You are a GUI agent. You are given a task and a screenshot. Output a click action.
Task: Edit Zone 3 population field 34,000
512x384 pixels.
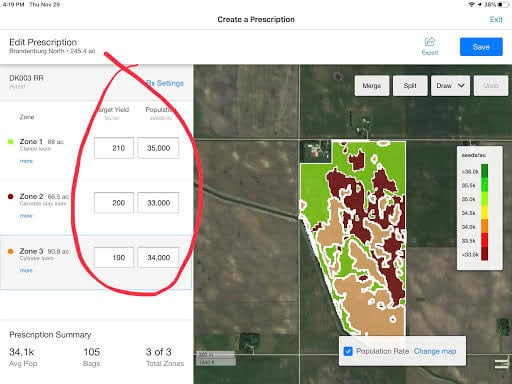pyautogui.click(x=158, y=257)
